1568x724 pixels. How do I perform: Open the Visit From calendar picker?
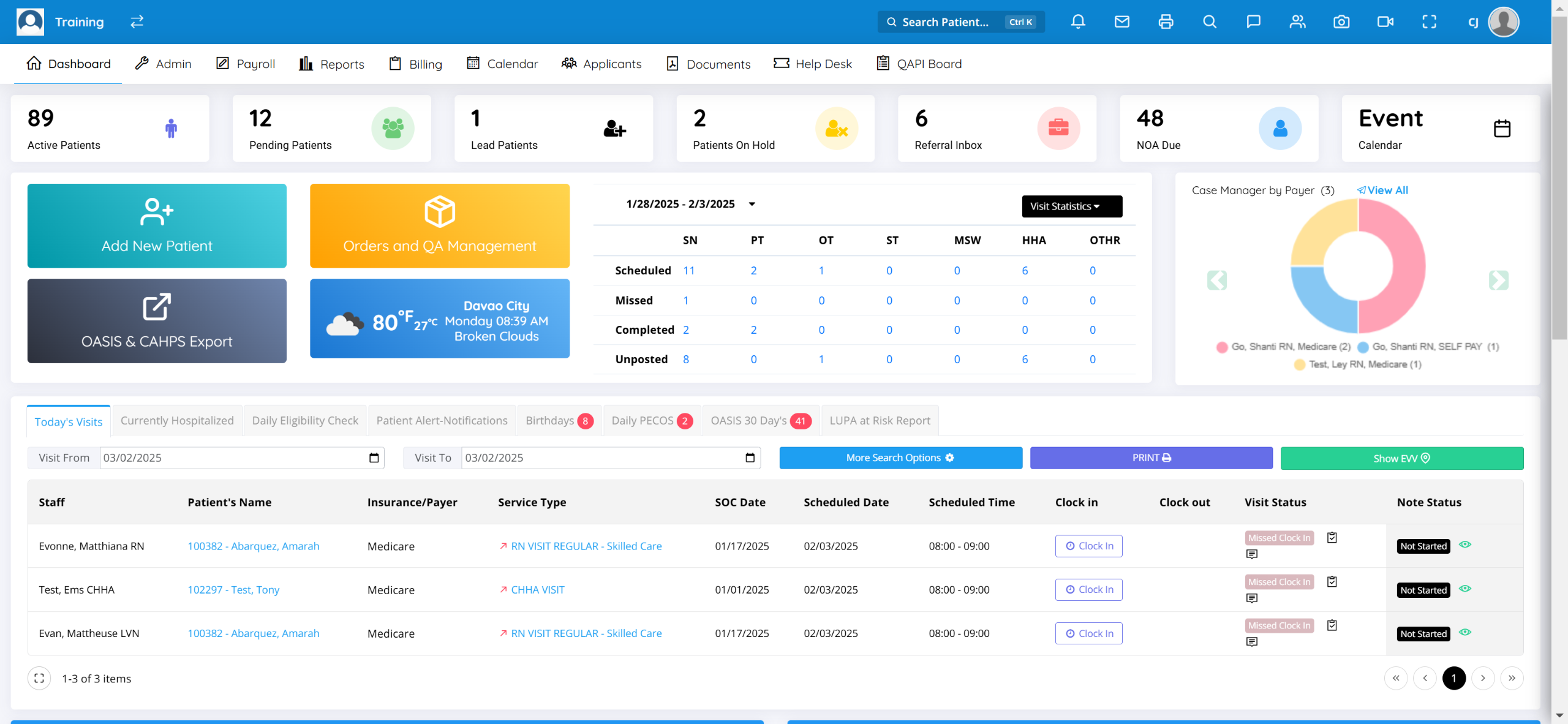pyautogui.click(x=374, y=458)
